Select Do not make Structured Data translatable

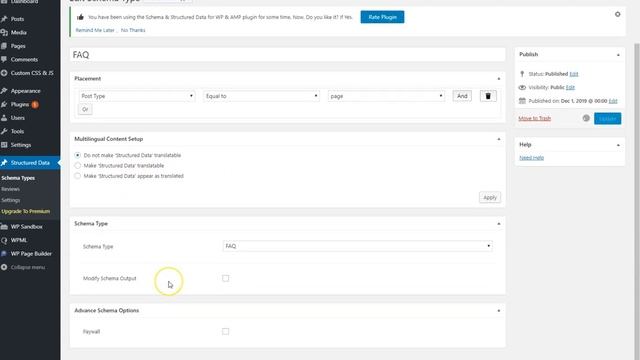pyautogui.click(x=78, y=155)
